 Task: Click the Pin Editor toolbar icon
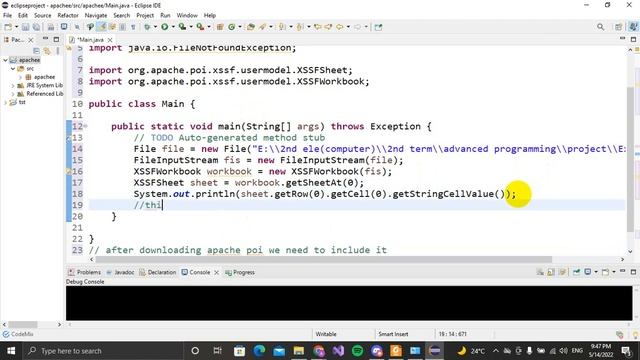pyautogui.click(x=378, y=27)
